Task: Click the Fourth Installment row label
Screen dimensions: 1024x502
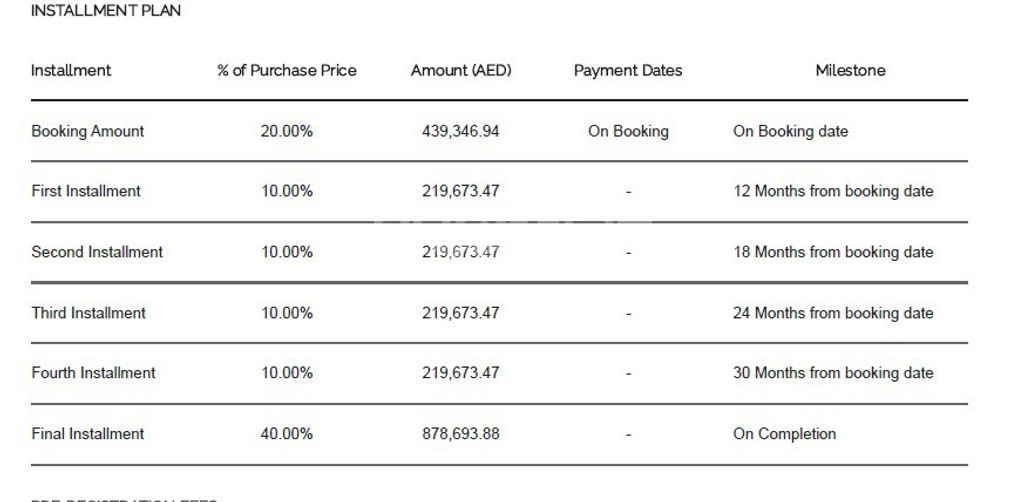Action: (93, 373)
